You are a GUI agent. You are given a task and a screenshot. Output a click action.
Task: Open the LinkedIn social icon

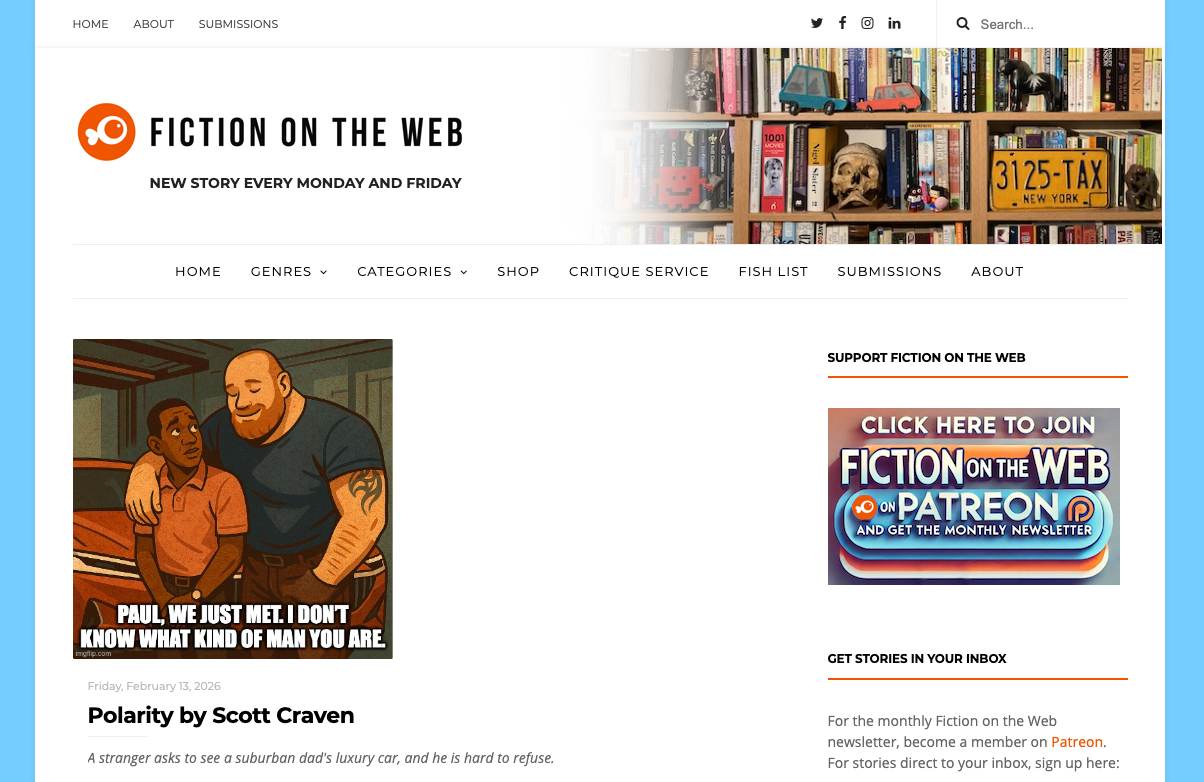[x=894, y=23]
